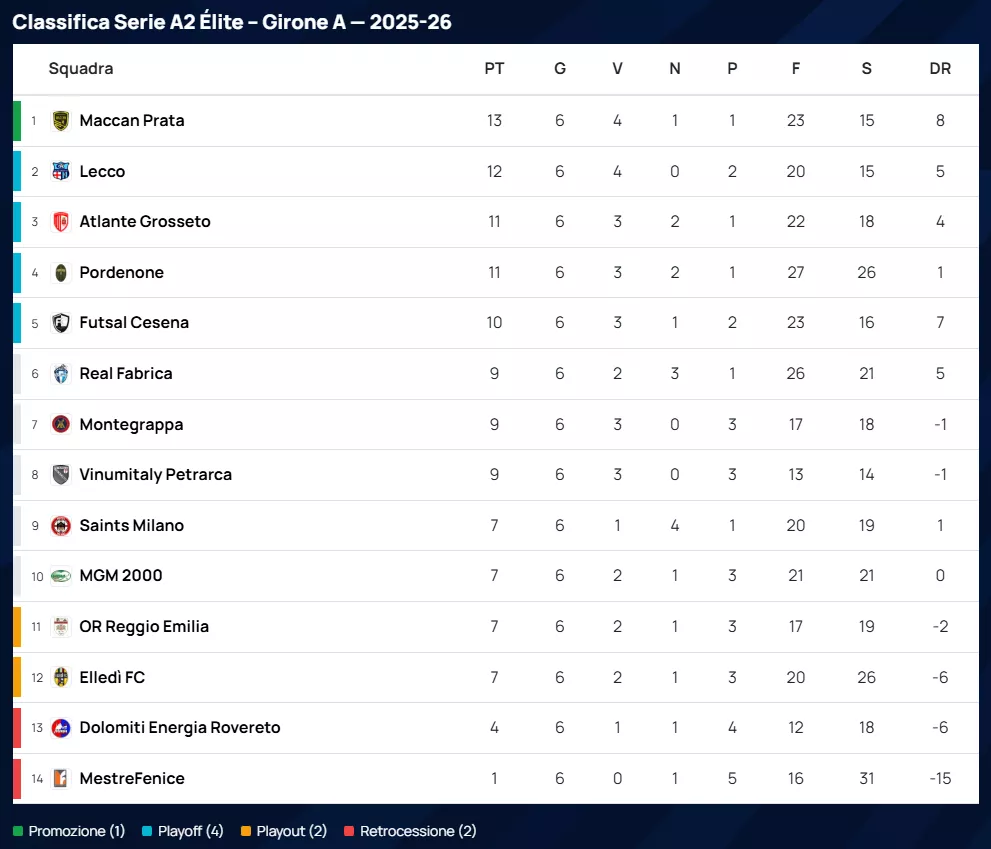Click the green Promozione legend swatch

click(18, 831)
